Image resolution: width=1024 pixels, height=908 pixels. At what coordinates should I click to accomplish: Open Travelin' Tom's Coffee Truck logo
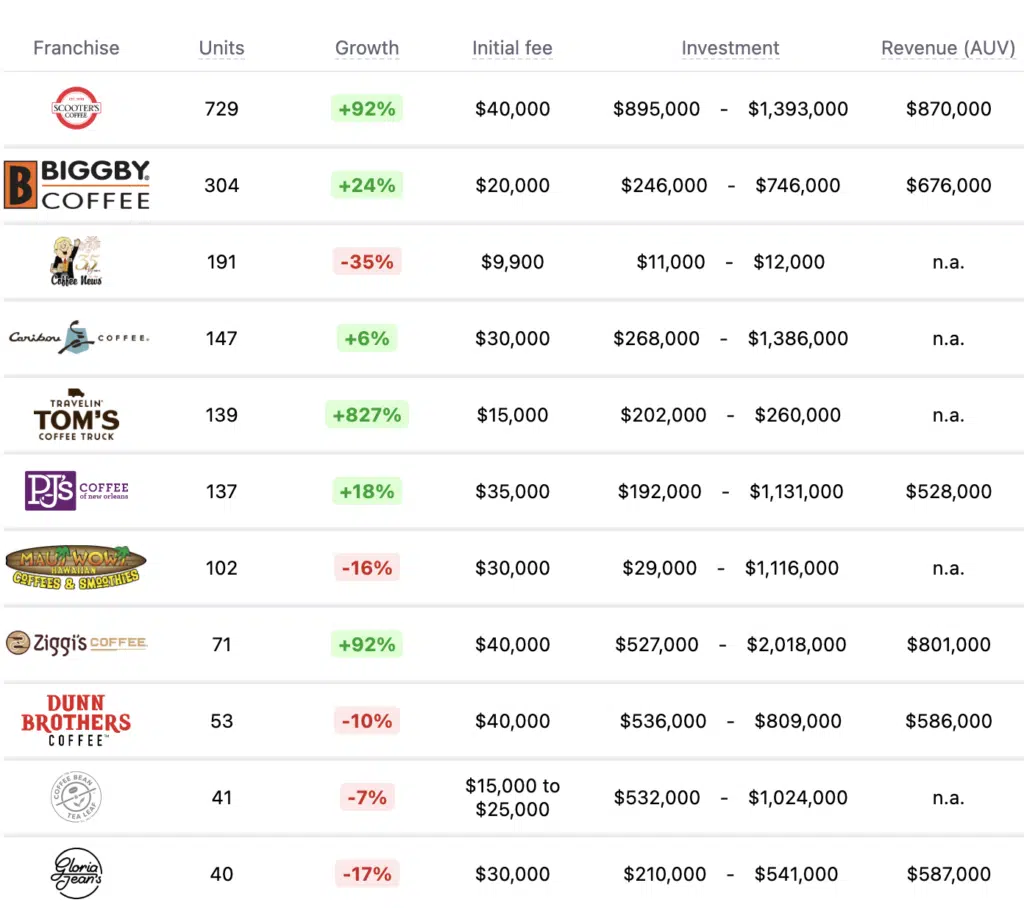pos(76,415)
